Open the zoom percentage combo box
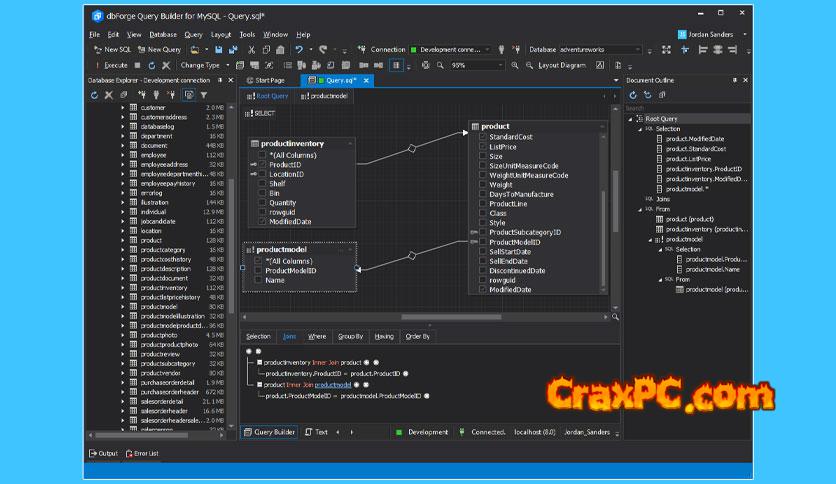This screenshot has width=836, height=484. 474,65
